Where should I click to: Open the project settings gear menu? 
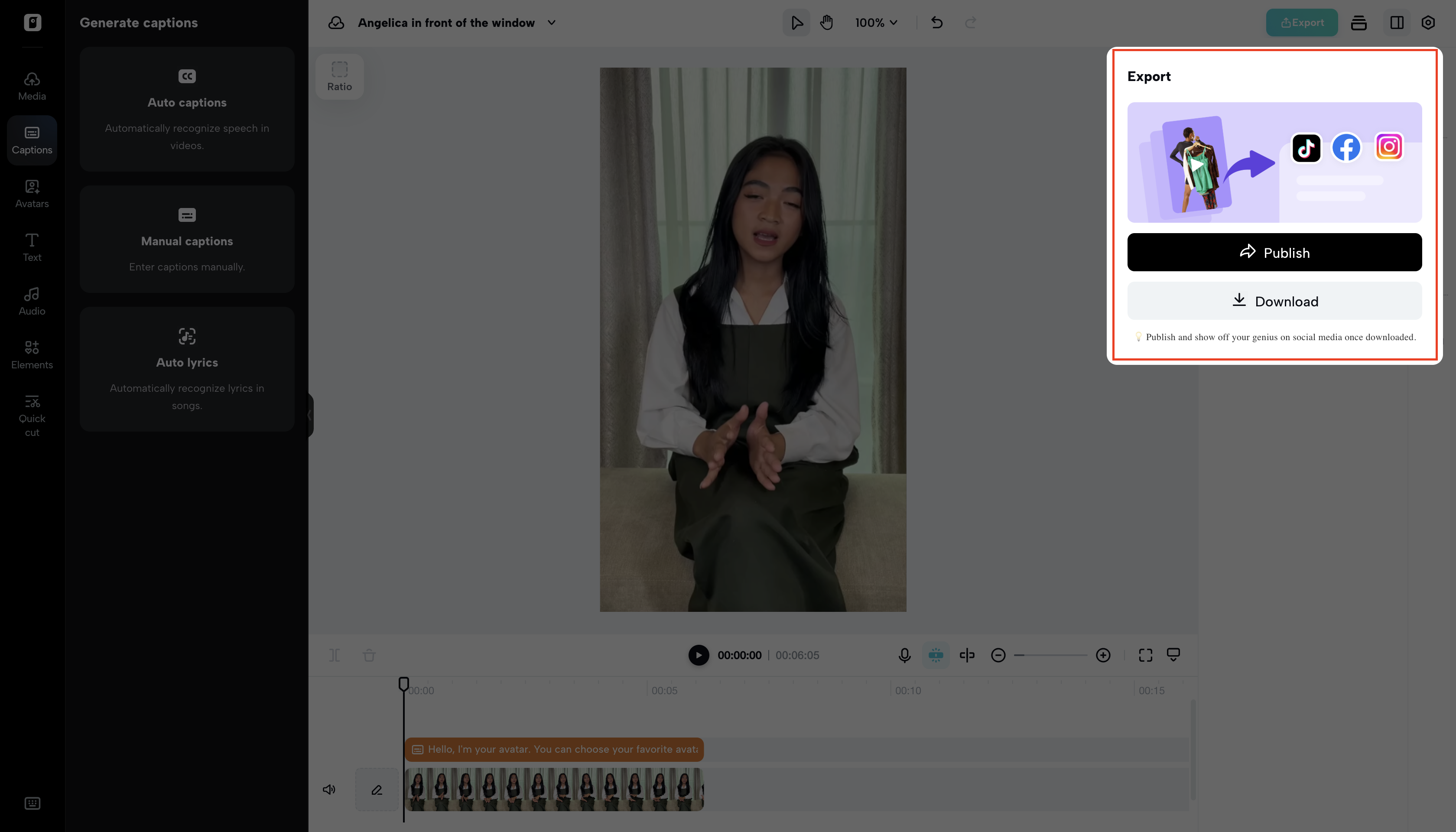coord(1428,22)
